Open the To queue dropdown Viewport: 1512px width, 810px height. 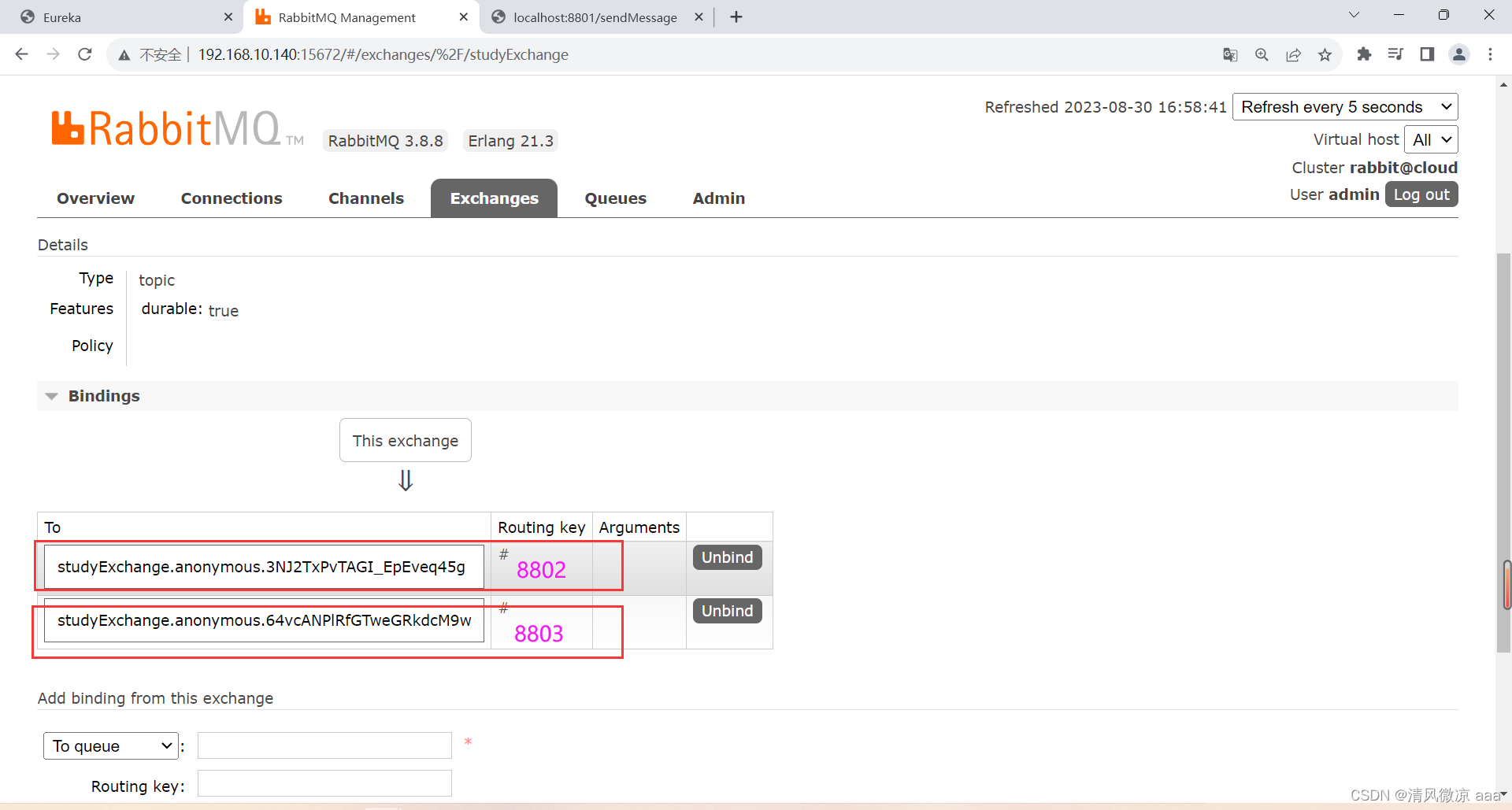[x=111, y=745]
